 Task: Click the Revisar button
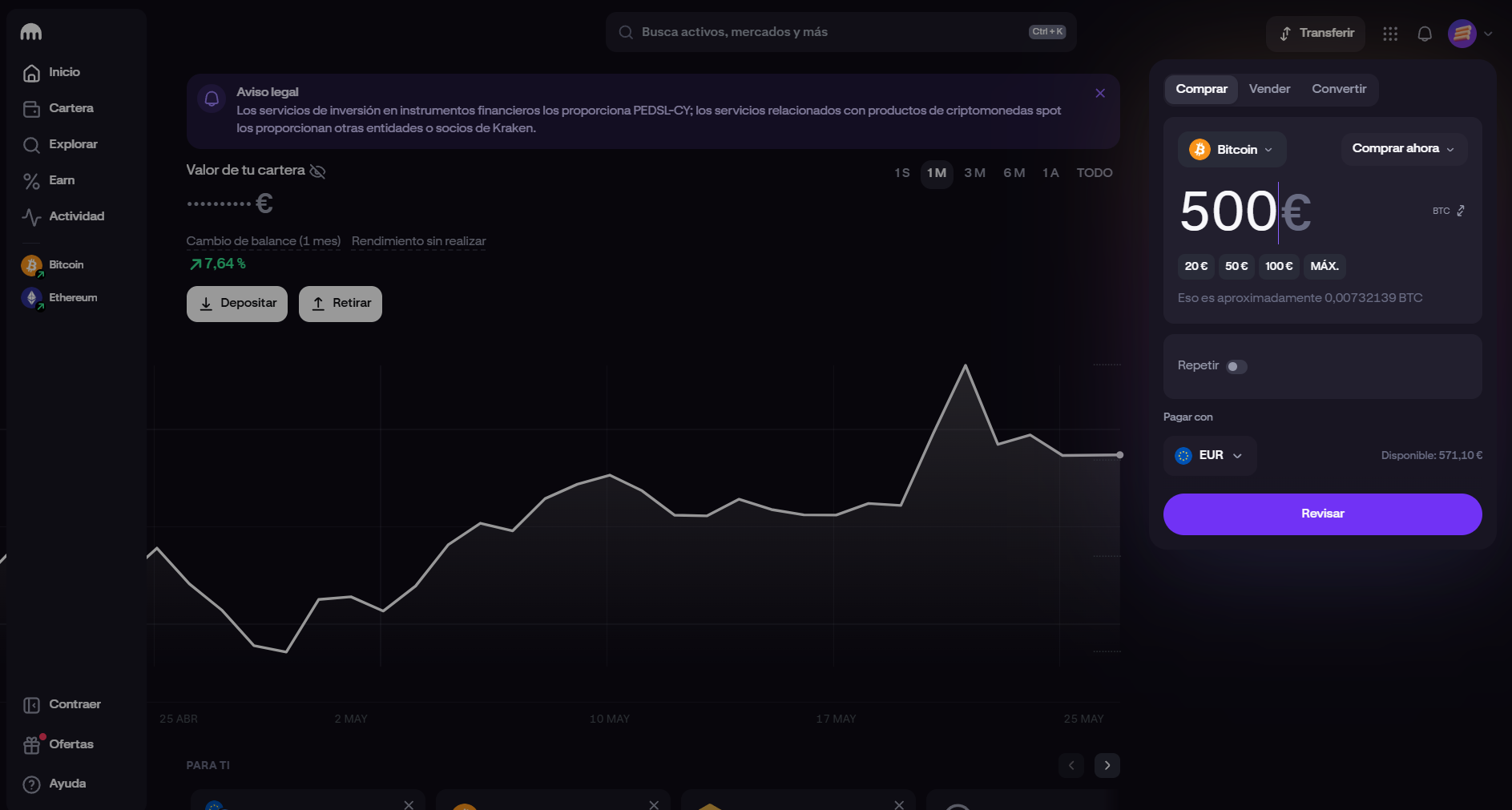[1322, 514]
